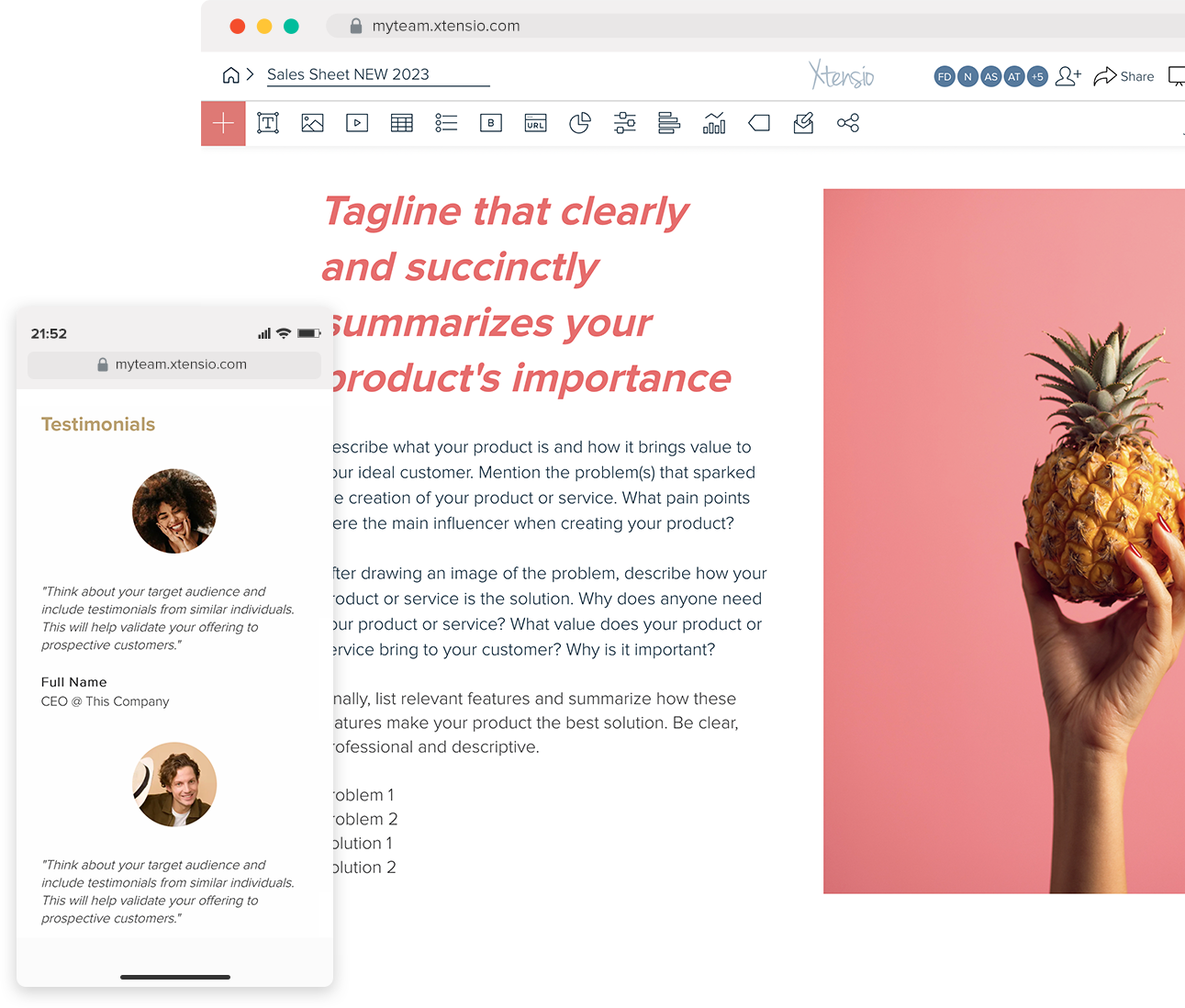Insert an Image element
This screenshot has height=1008, width=1185.
pos(312,122)
